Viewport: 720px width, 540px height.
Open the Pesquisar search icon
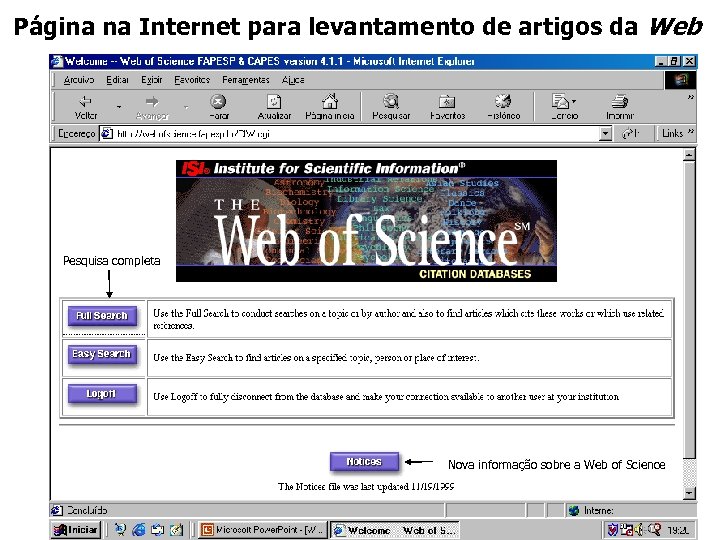tap(391, 107)
